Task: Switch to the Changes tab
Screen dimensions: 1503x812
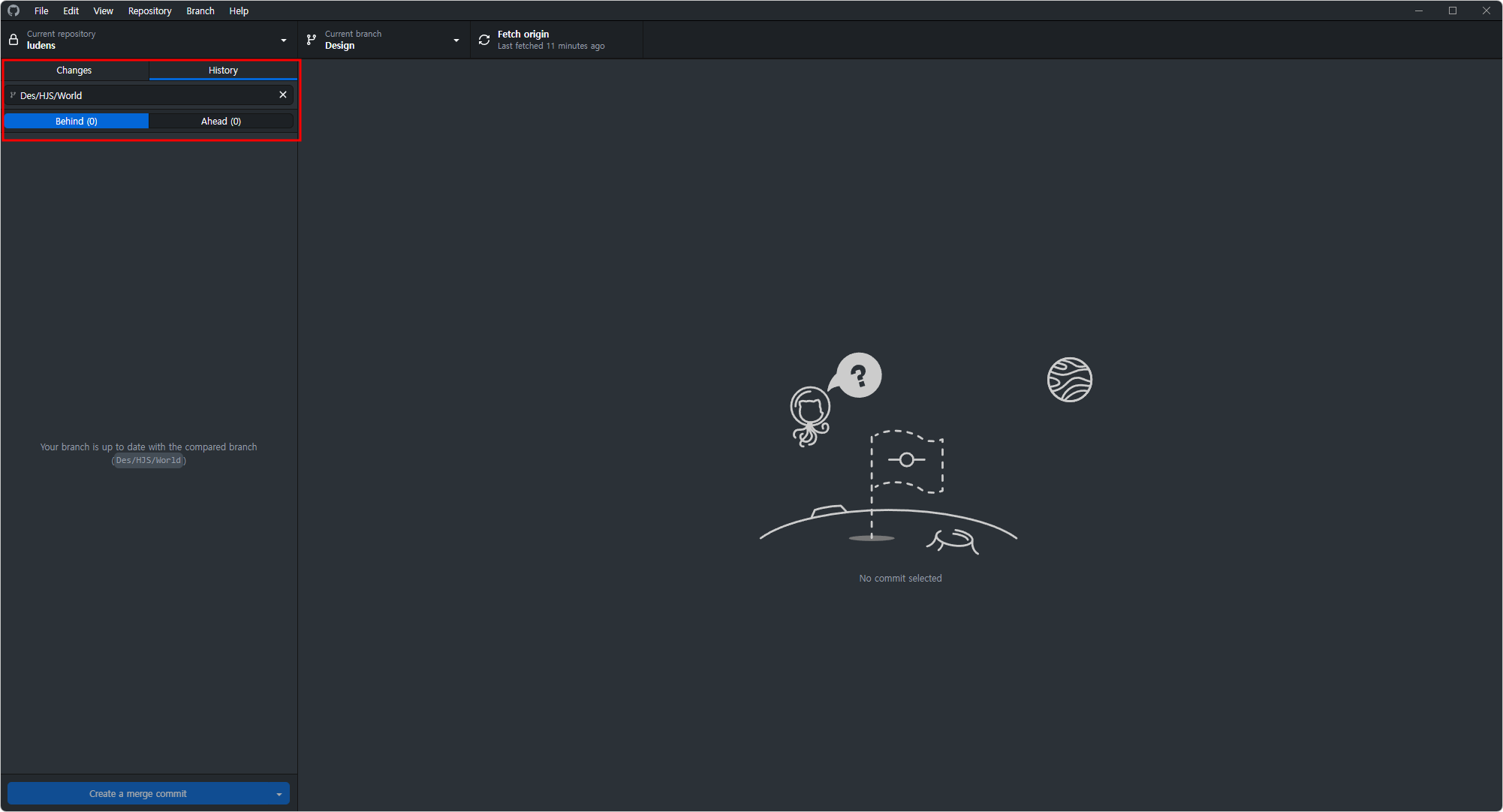Action: pyautogui.click(x=74, y=70)
